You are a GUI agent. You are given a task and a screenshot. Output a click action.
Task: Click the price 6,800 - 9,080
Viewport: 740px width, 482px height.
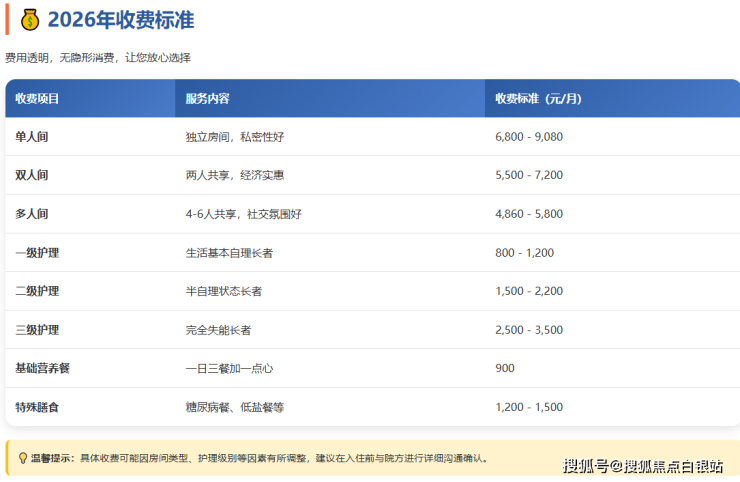point(529,136)
